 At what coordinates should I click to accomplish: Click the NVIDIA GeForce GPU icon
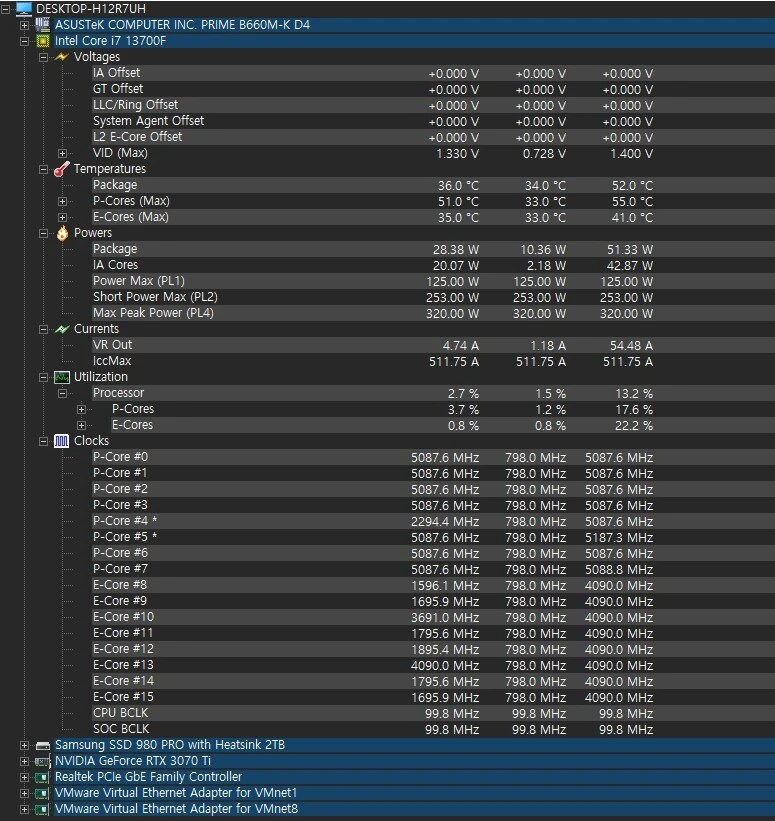(43, 761)
